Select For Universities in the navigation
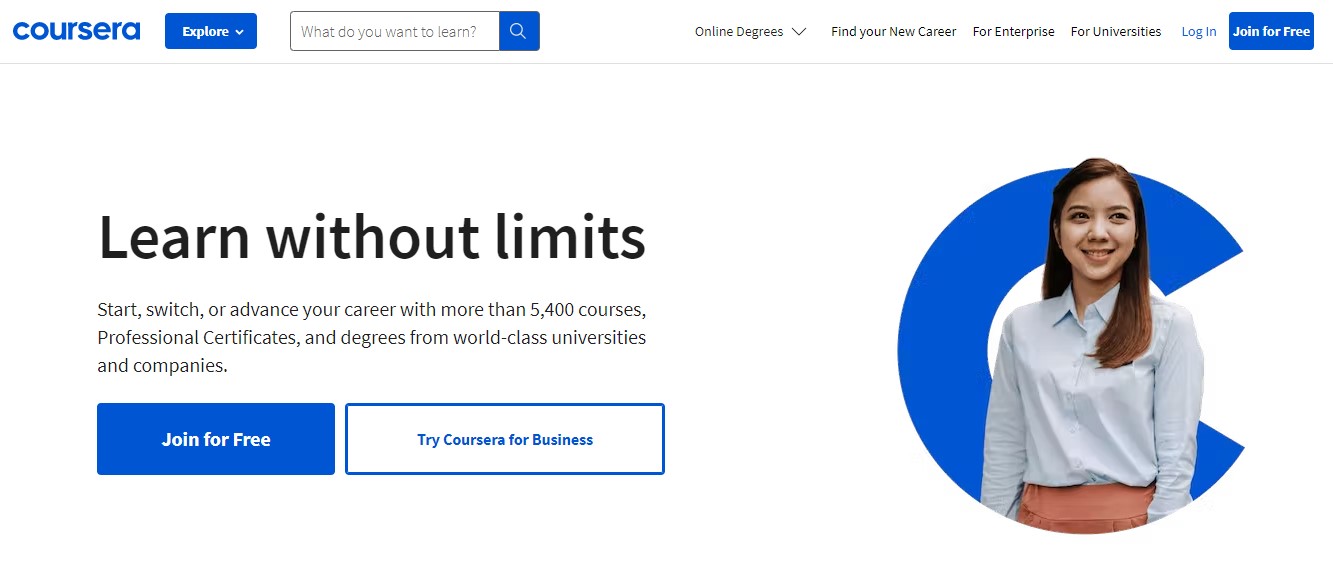 click(1115, 31)
